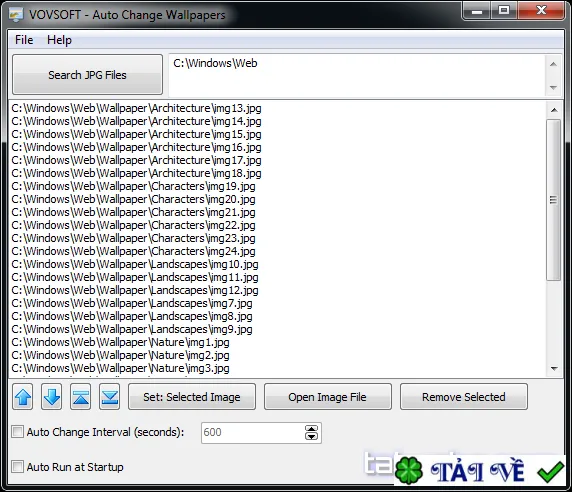Viewport: 572px width, 492px height.
Task: Click Search JPG Files button
Action: click(88, 75)
